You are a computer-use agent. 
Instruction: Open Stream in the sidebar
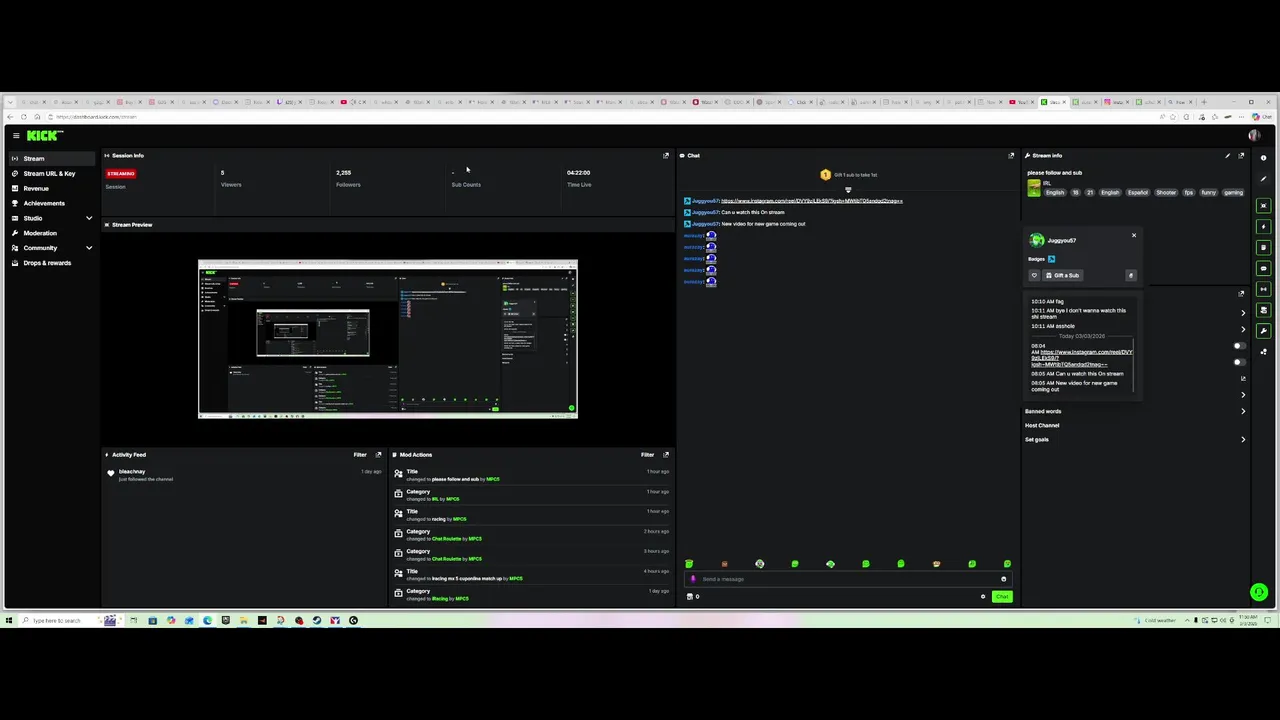click(x=52, y=158)
